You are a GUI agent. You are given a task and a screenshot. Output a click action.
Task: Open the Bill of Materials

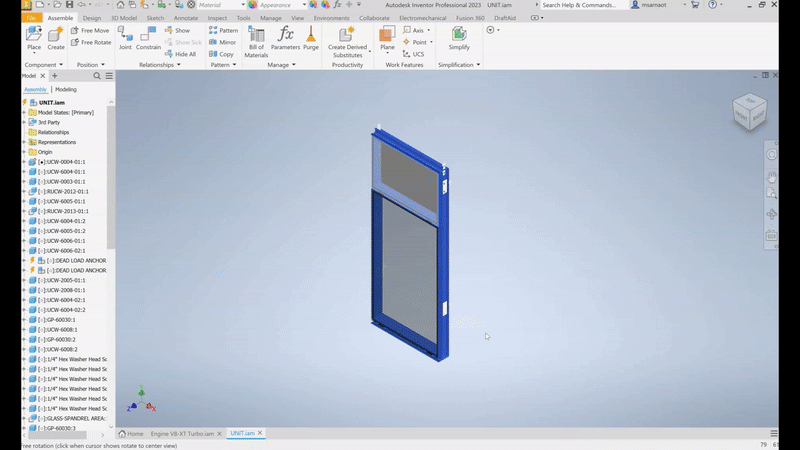click(257, 40)
